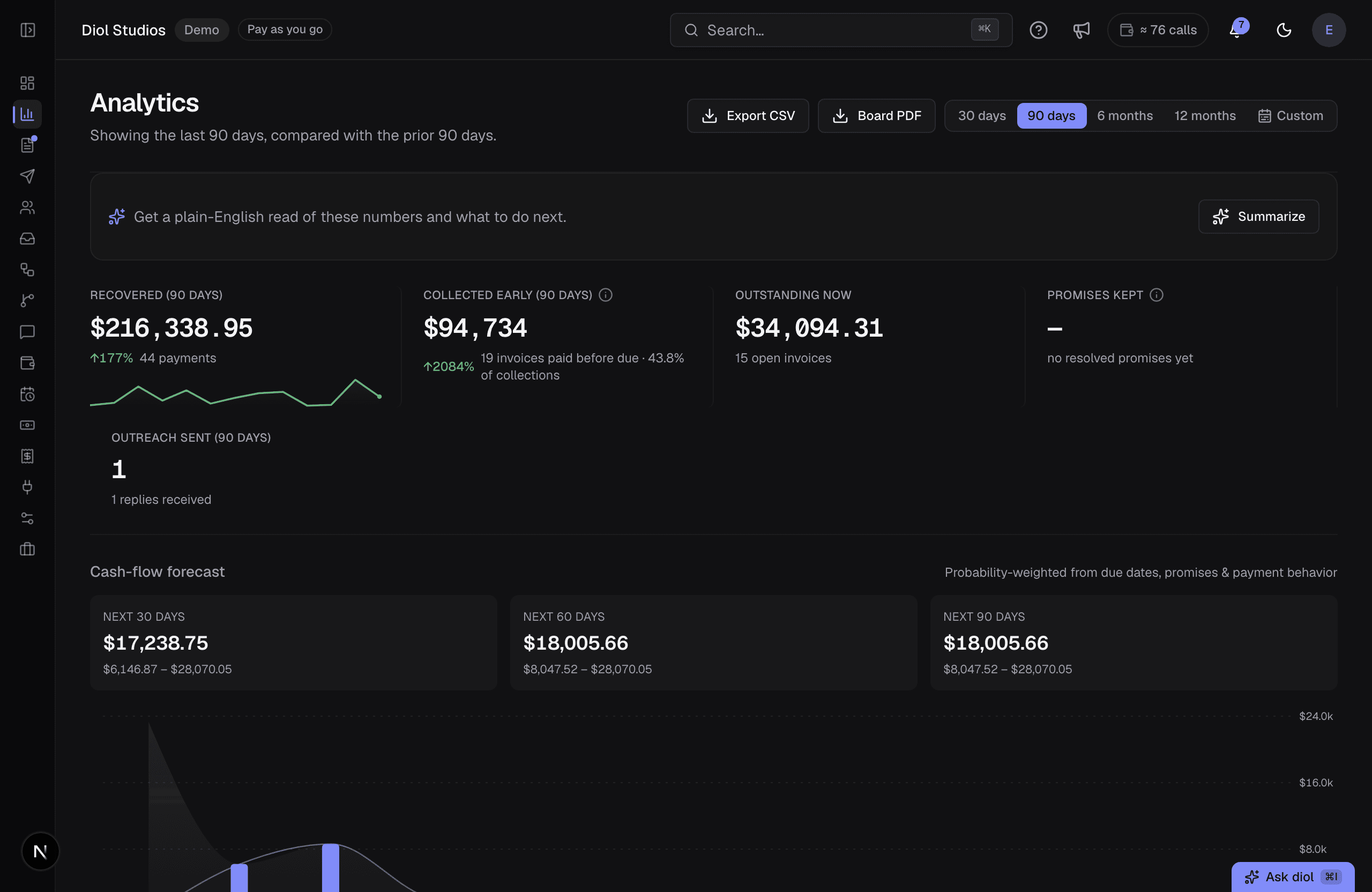Open the invoices document icon with blue dot
The image size is (1372, 892).
27,145
